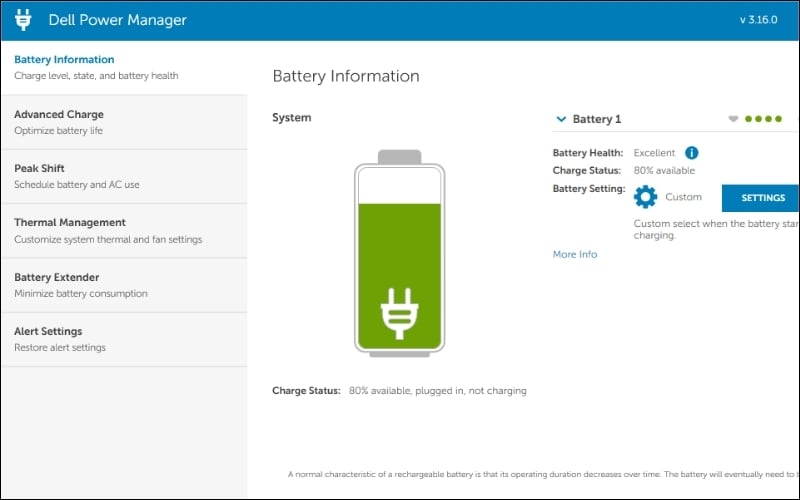Click the version text v 3.16.0
This screenshot has width=800, height=500.
[759, 20]
